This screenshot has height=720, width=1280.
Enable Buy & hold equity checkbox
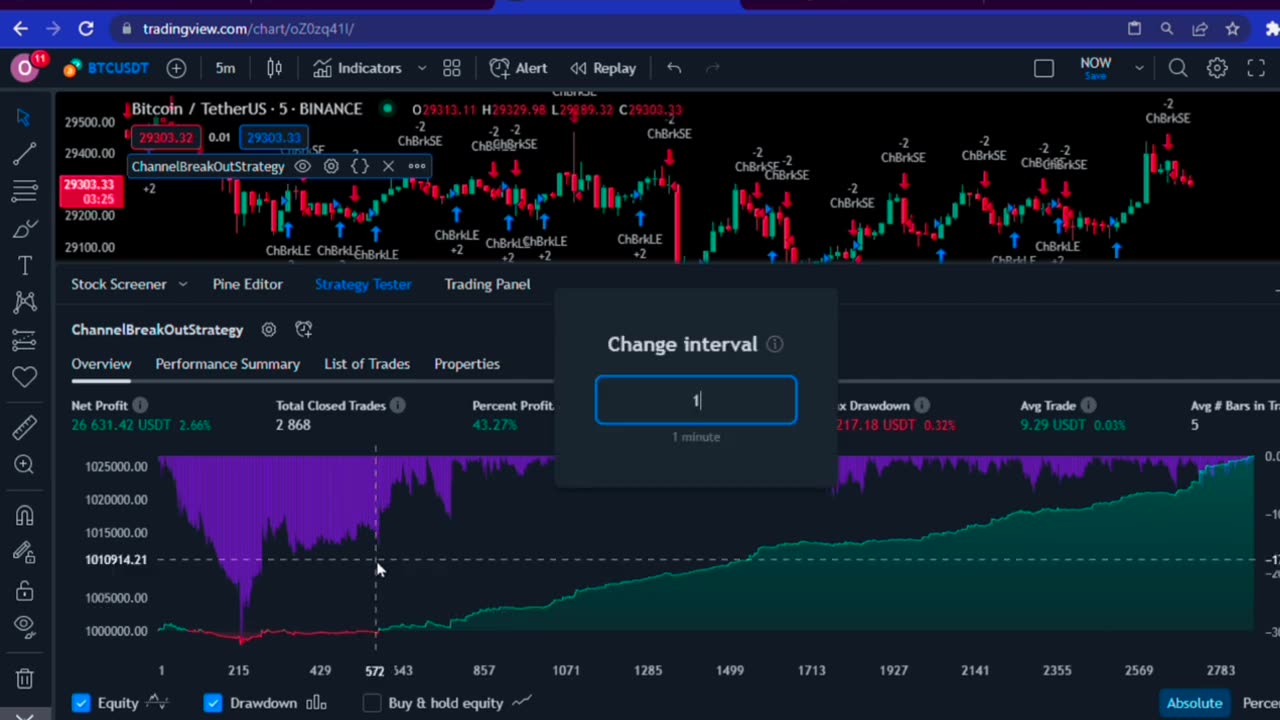(372, 703)
